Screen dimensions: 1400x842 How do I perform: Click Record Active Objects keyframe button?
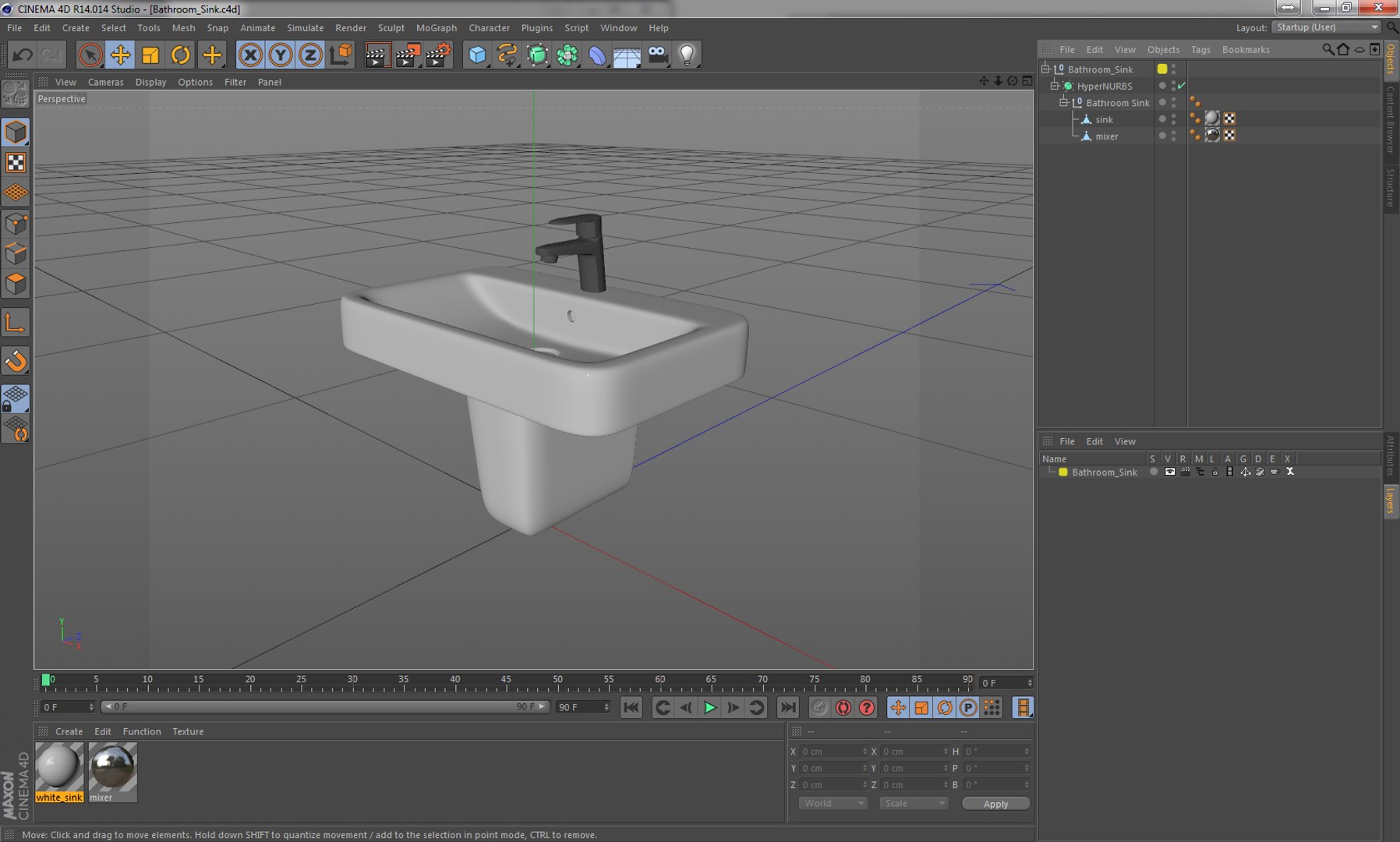pos(818,707)
